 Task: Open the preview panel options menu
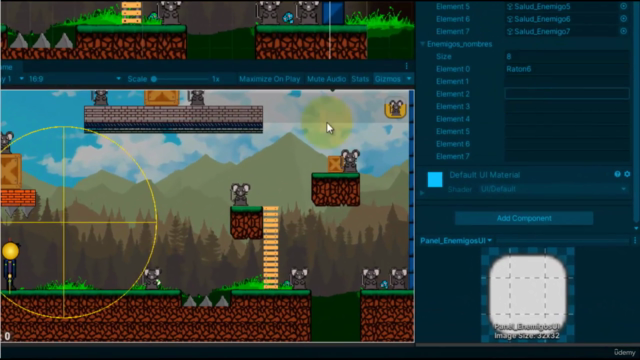(635, 241)
